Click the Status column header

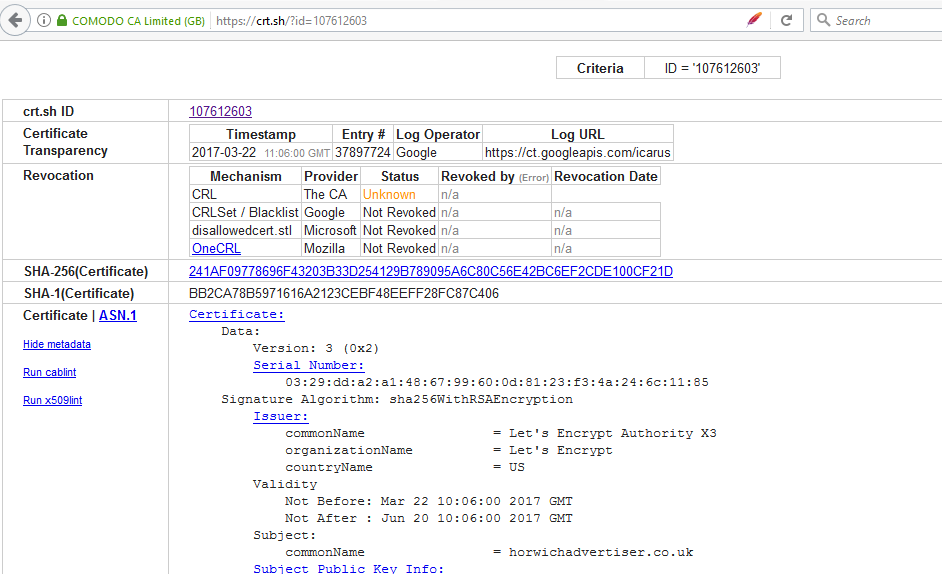tap(400, 177)
